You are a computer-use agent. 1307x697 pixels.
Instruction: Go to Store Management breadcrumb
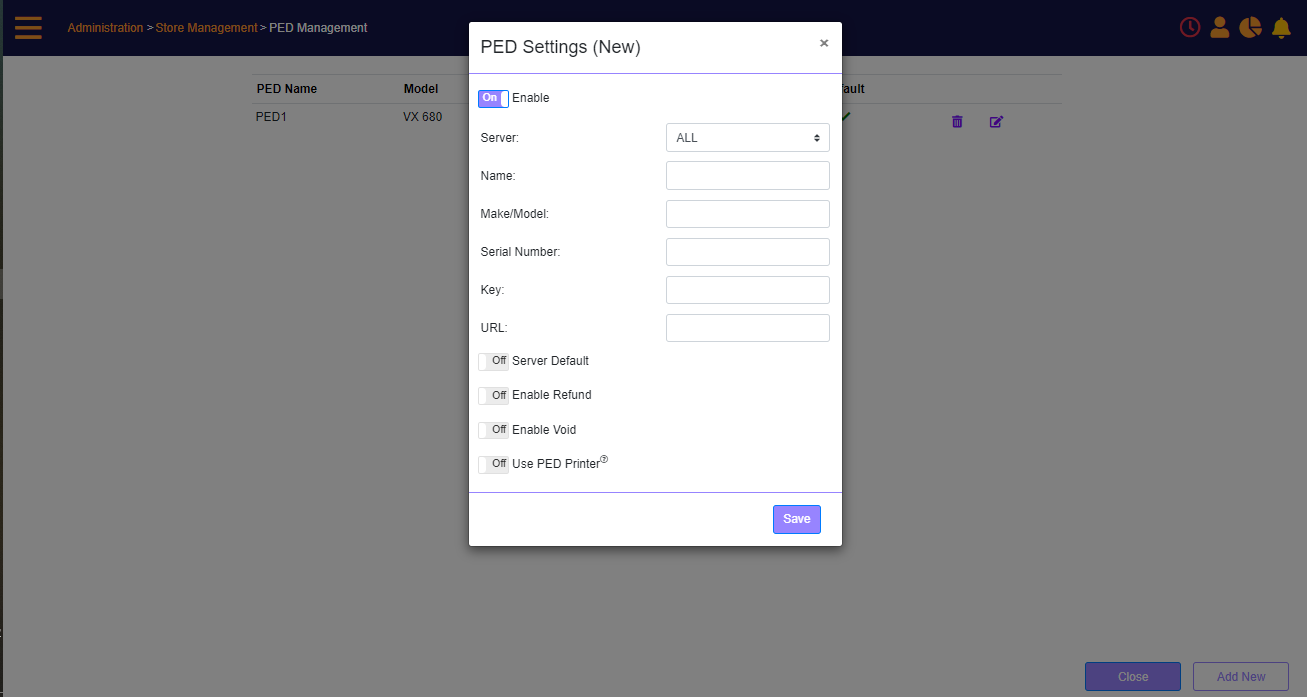pyautogui.click(x=206, y=28)
